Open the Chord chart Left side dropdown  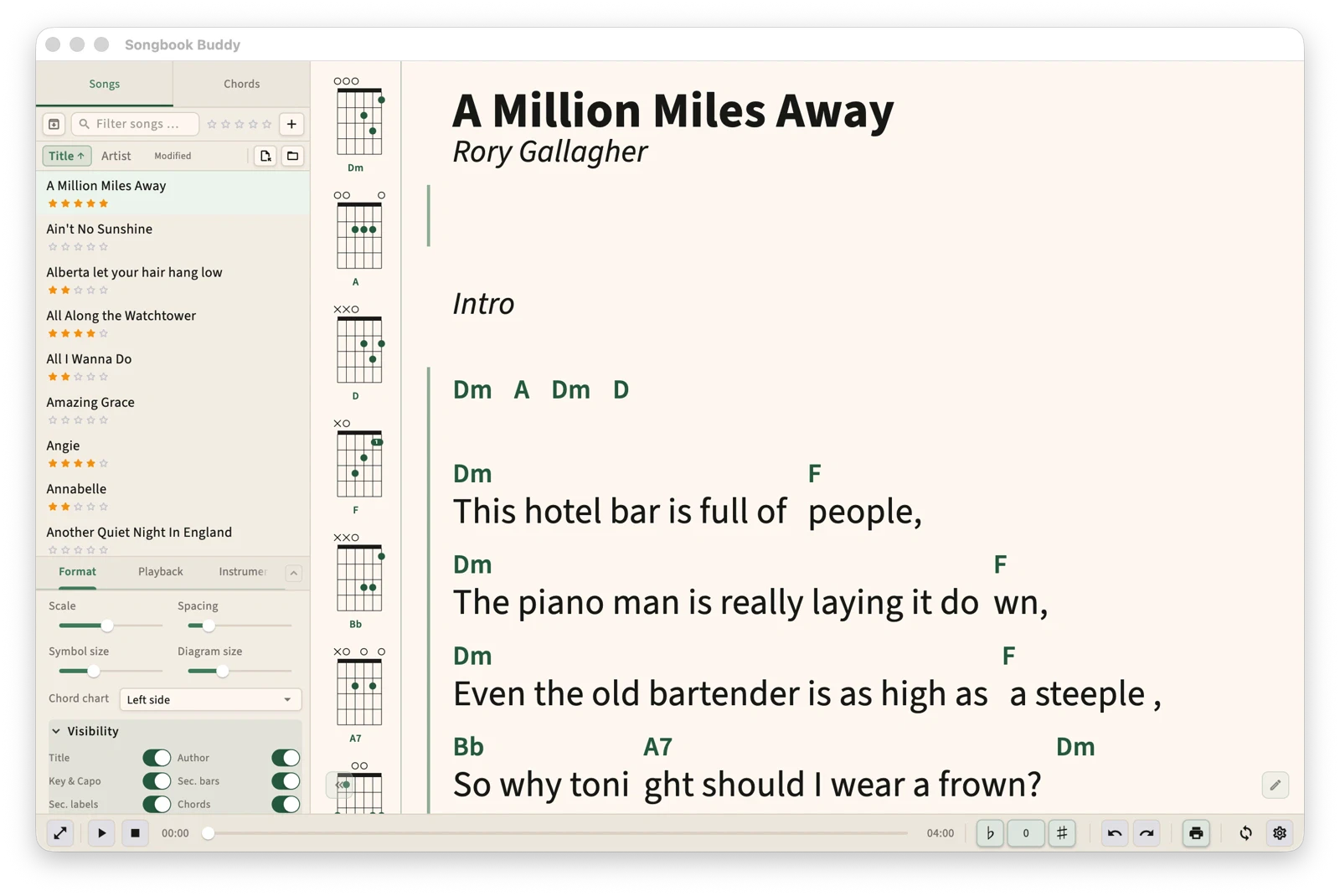tap(210, 699)
